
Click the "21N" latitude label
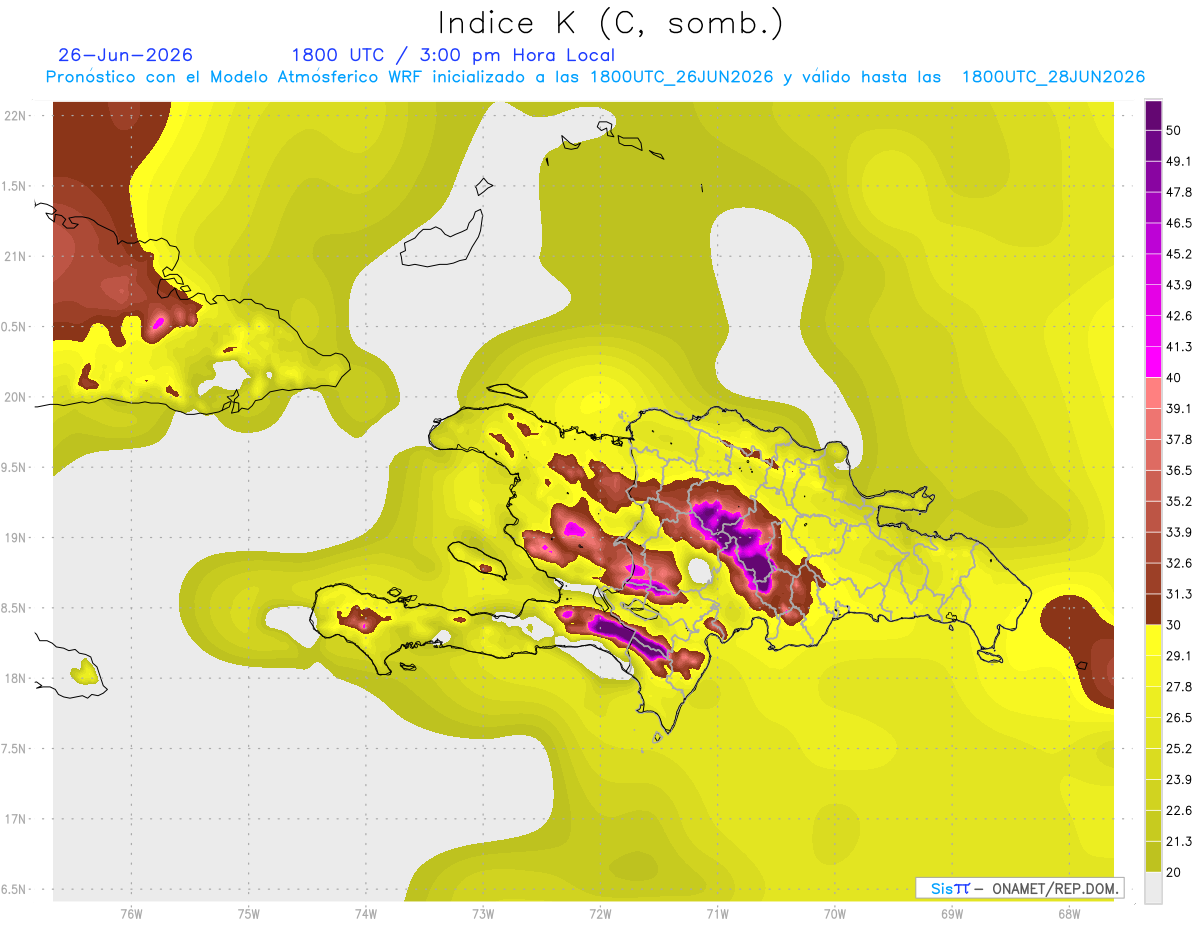point(16,256)
